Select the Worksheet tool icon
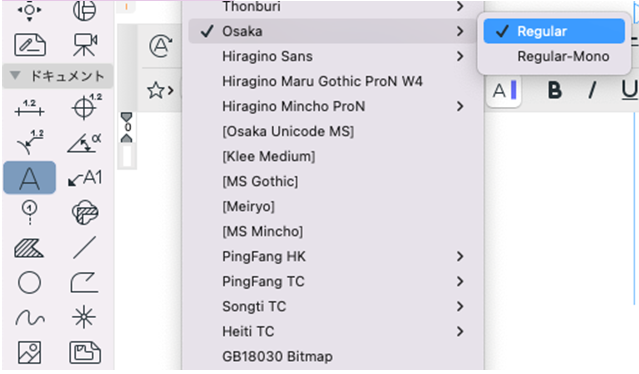This screenshot has height=374, width=639. [30, 45]
